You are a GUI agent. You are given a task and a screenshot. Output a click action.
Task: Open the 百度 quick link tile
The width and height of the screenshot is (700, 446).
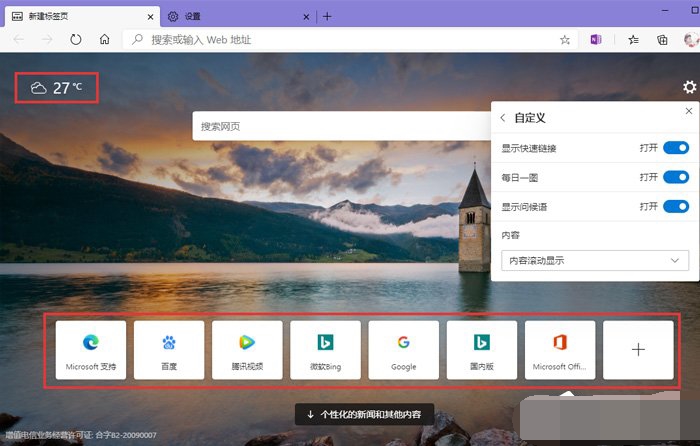click(x=169, y=350)
